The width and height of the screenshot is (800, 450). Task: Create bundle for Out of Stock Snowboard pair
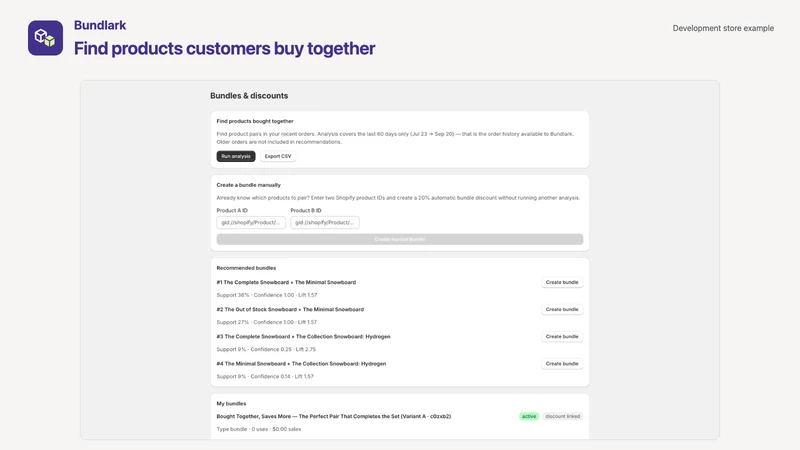[x=562, y=309]
